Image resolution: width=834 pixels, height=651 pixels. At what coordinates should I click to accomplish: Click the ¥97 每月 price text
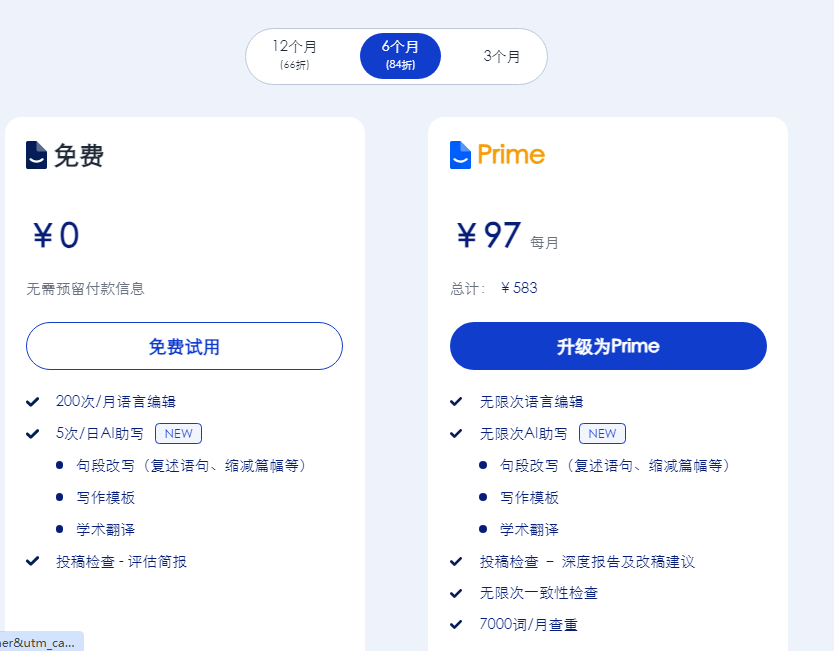tap(507, 236)
